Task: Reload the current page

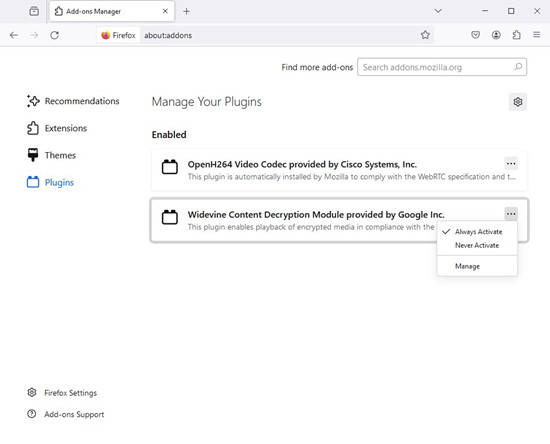Action: point(54,35)
